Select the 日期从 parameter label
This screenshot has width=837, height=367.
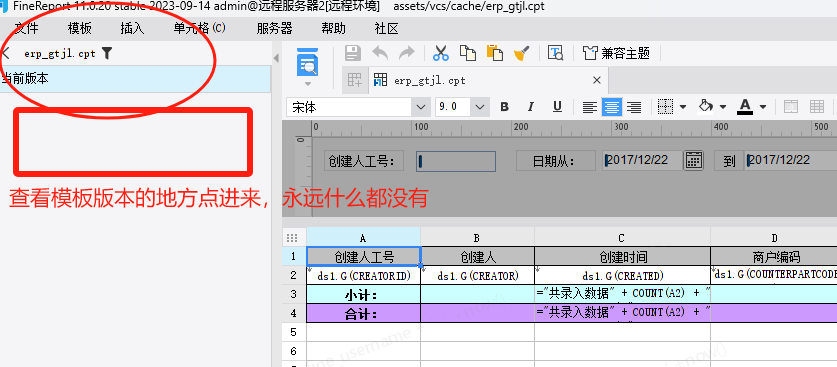click(x=556, y=161)
